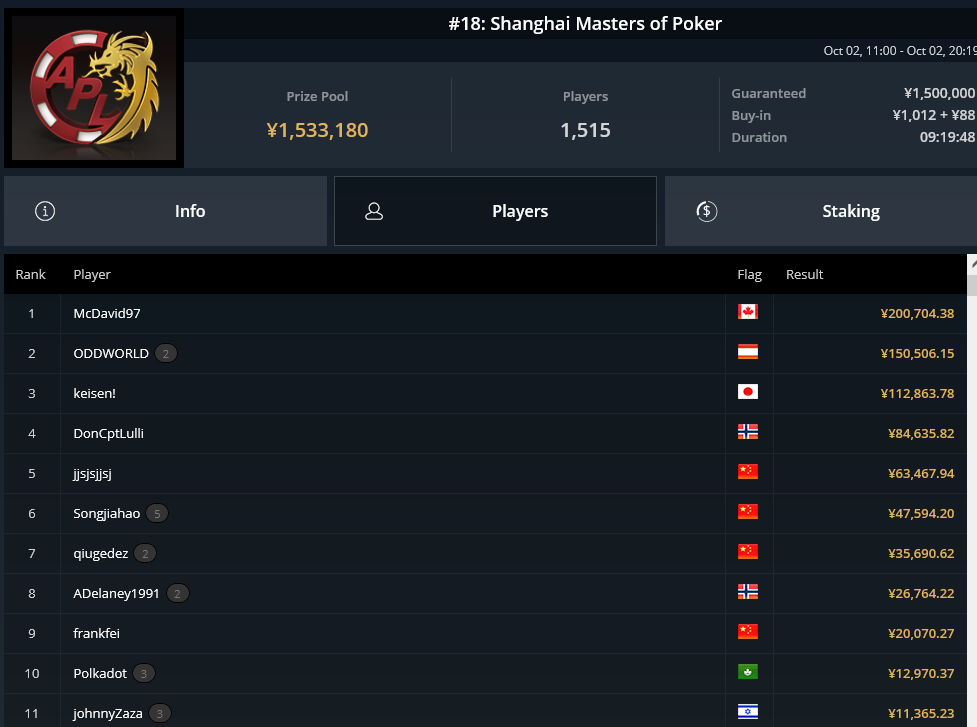Click the Macau flag for Polkadot
Screen dimensions: 977x727
point(748,672)
